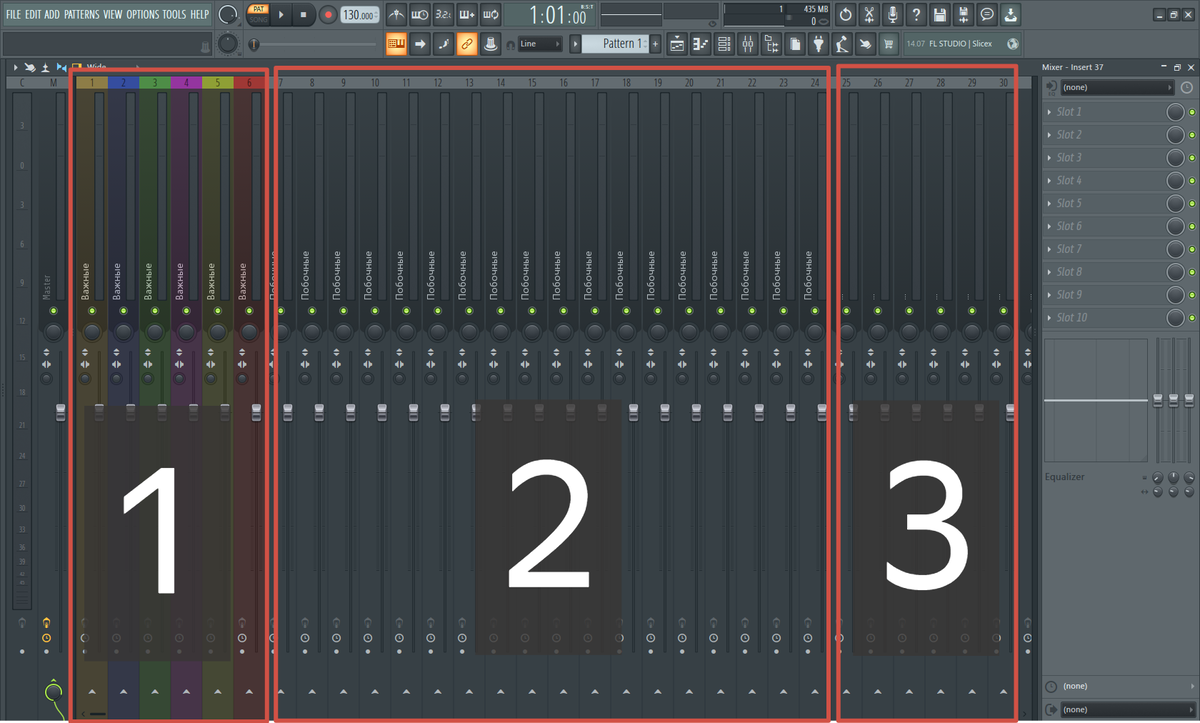This screenshot has height=723, width=1200.
Task: Add a new pattern with plus button
Action: [656, 44]
